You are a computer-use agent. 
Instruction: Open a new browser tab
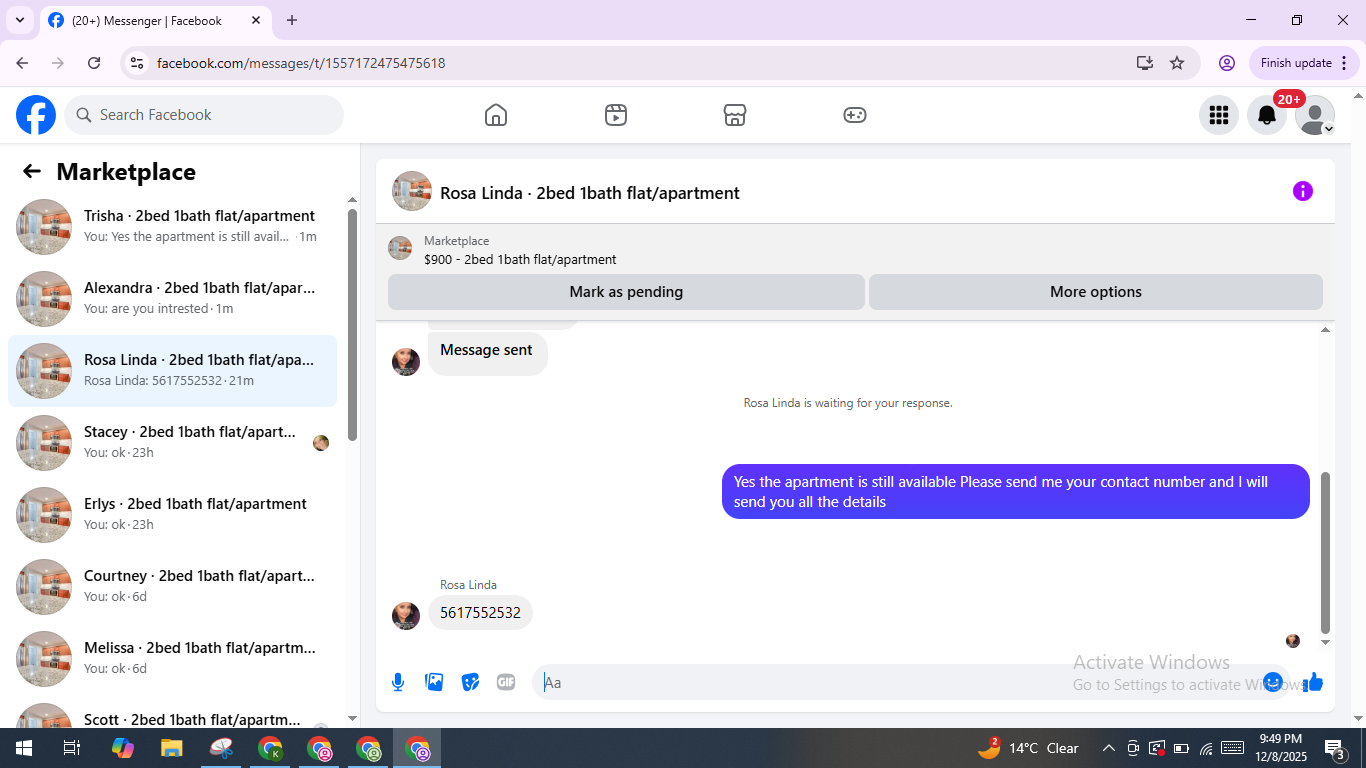(x=292, y=20)
